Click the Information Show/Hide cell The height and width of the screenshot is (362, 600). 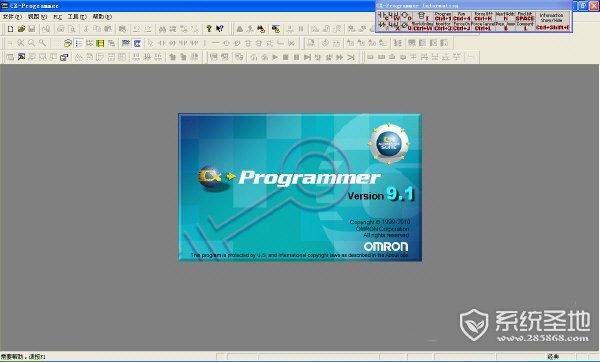(x=551, y=21)
